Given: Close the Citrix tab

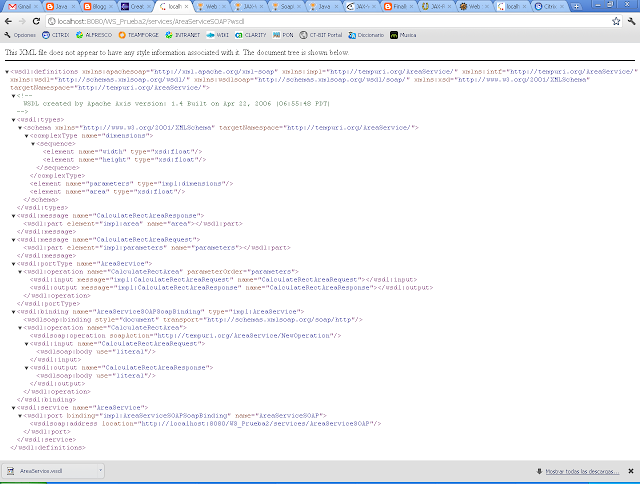Looking at the screenshot, I should tap(562, 7).
